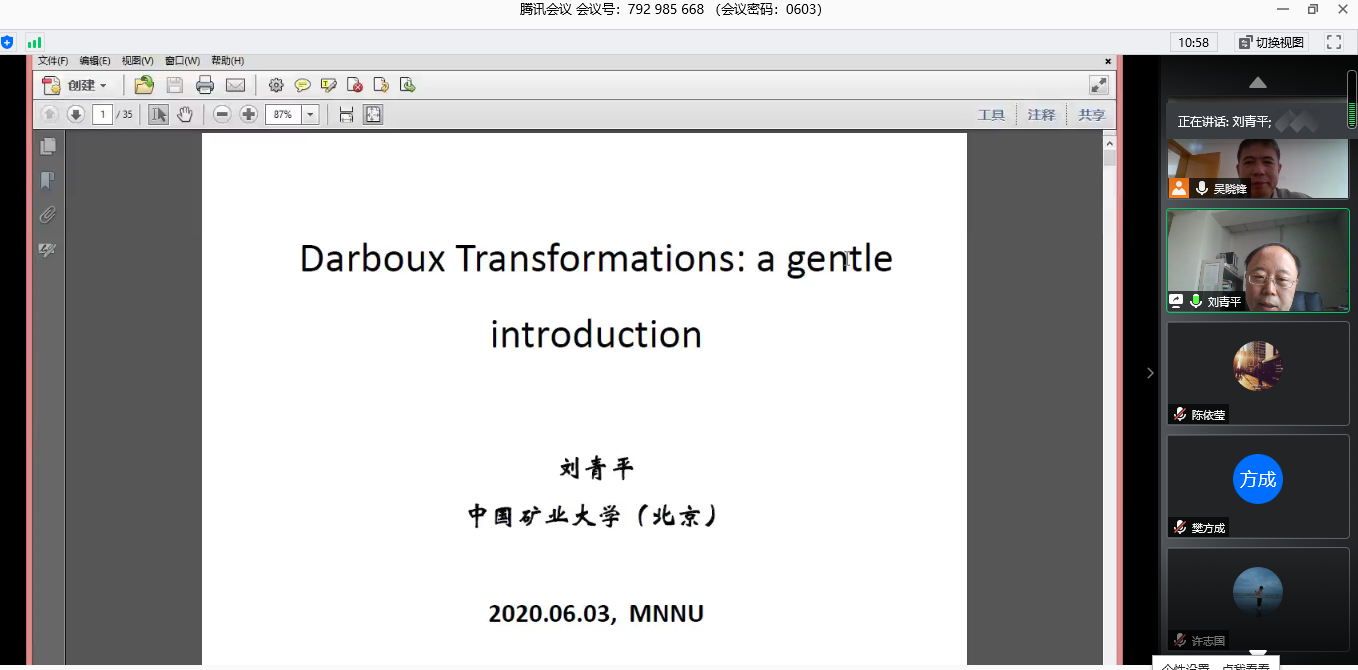Click the open file folder icon
This screenshot has height=670, width=1358.
click(144, 85)
